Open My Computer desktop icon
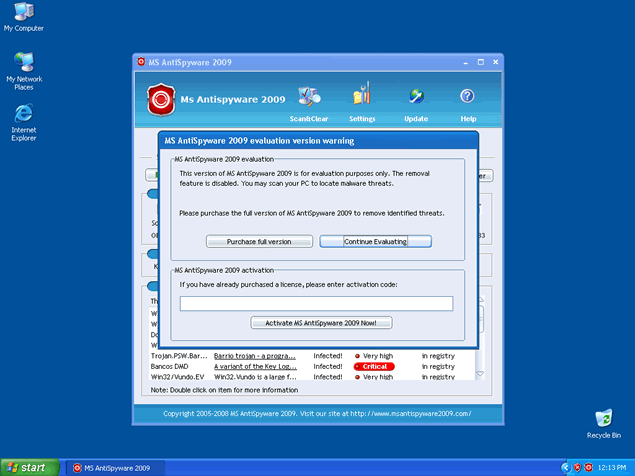 coord(22,15)
